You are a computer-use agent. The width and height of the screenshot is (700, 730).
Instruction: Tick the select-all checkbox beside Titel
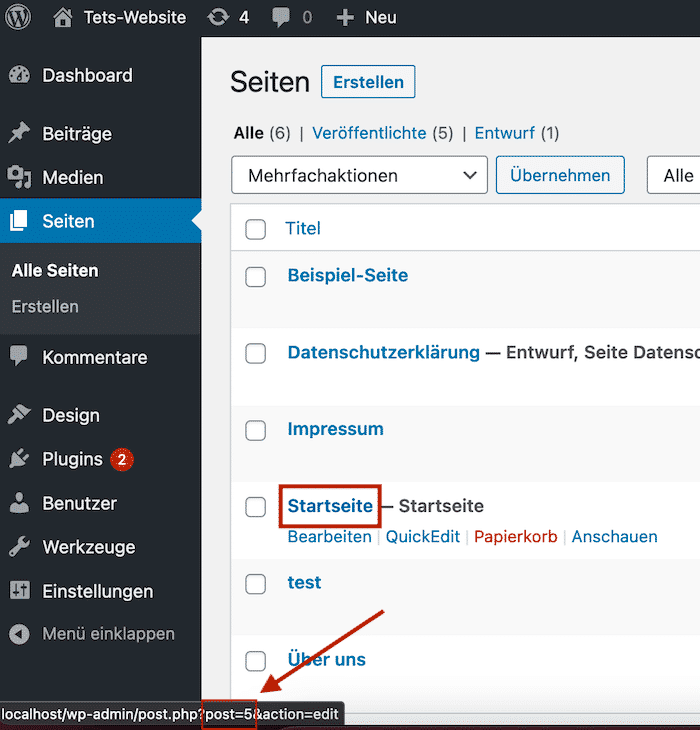click(x=256, y=229)
